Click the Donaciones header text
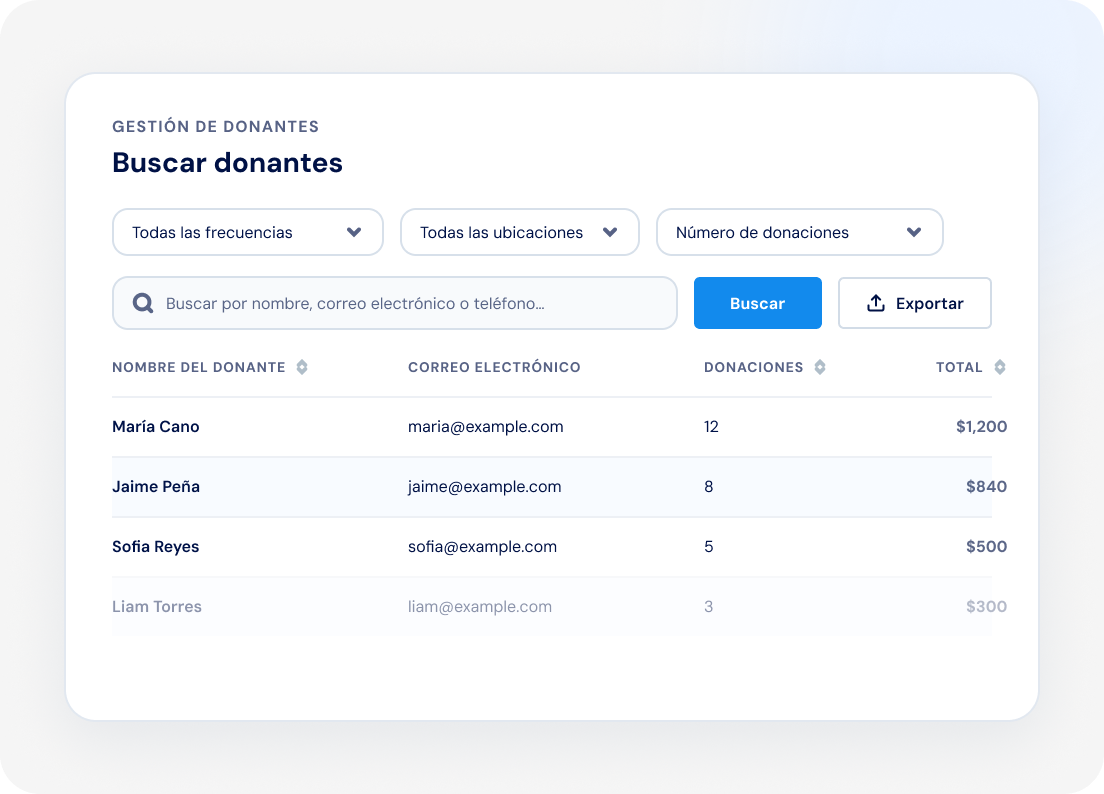This screenshot has height=794, width=1104. (x=753, y=367)
